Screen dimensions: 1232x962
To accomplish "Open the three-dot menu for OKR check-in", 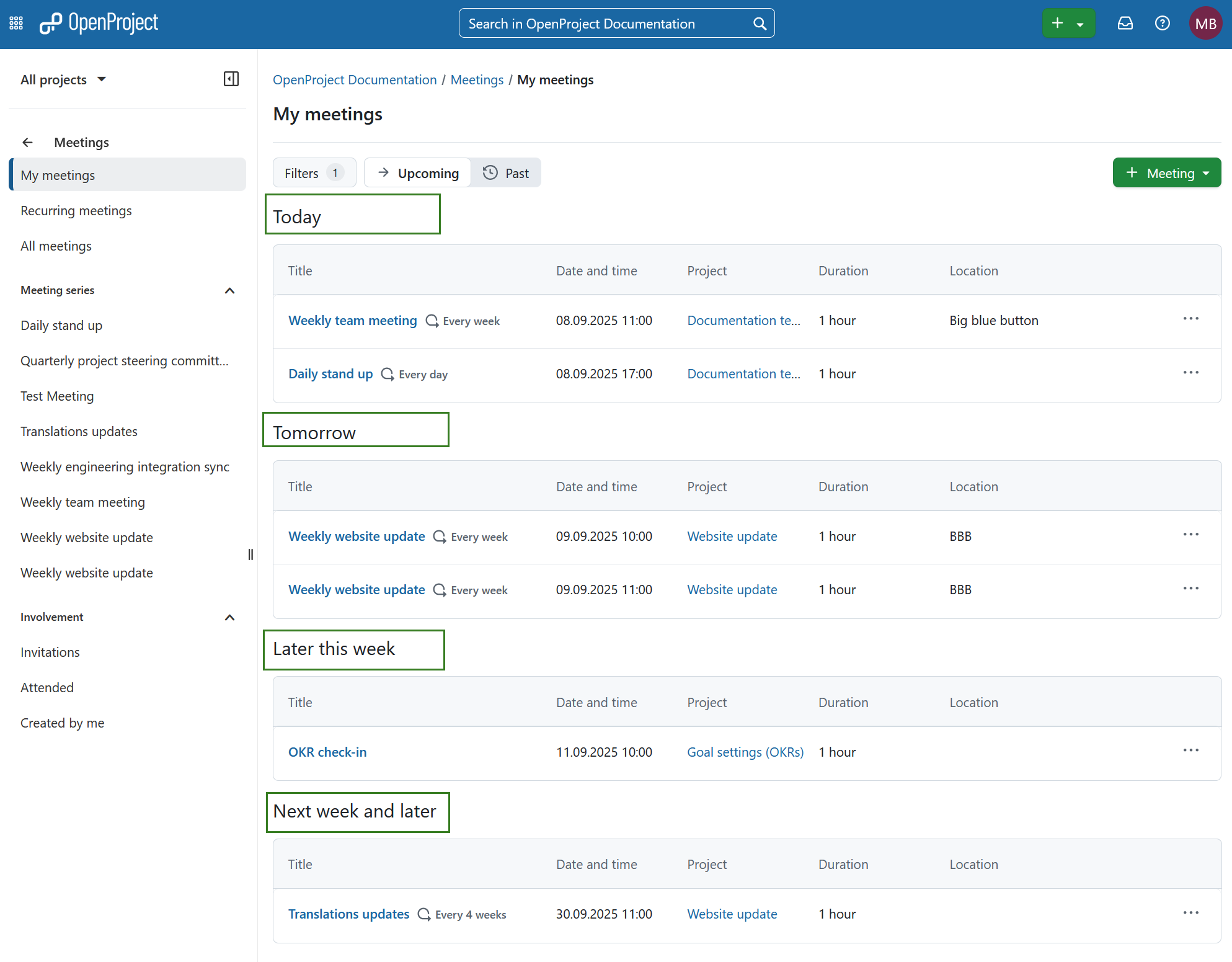I will click(x=1190, y=750).
